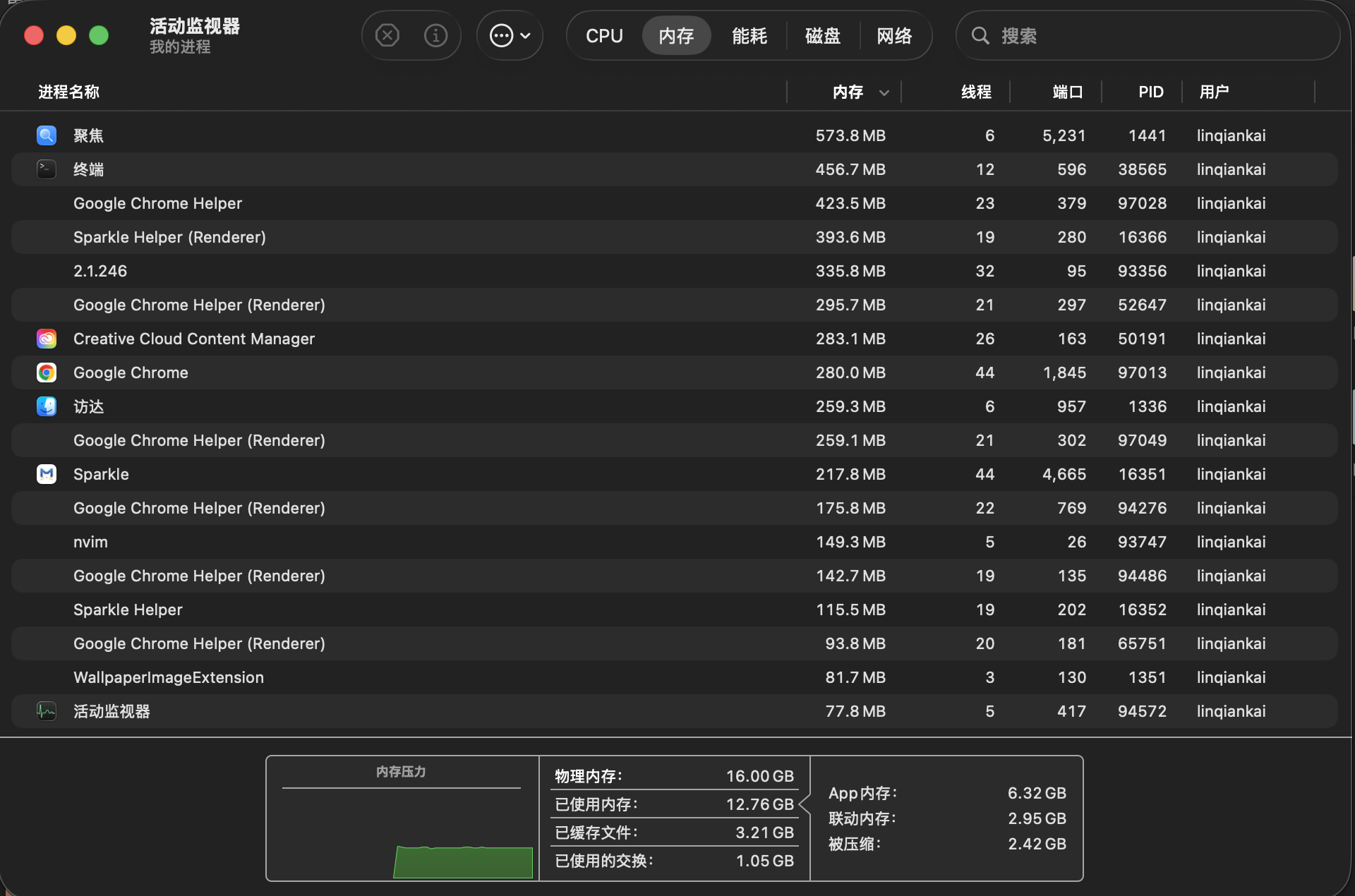Click the 283.1 MB memory value

850,339
